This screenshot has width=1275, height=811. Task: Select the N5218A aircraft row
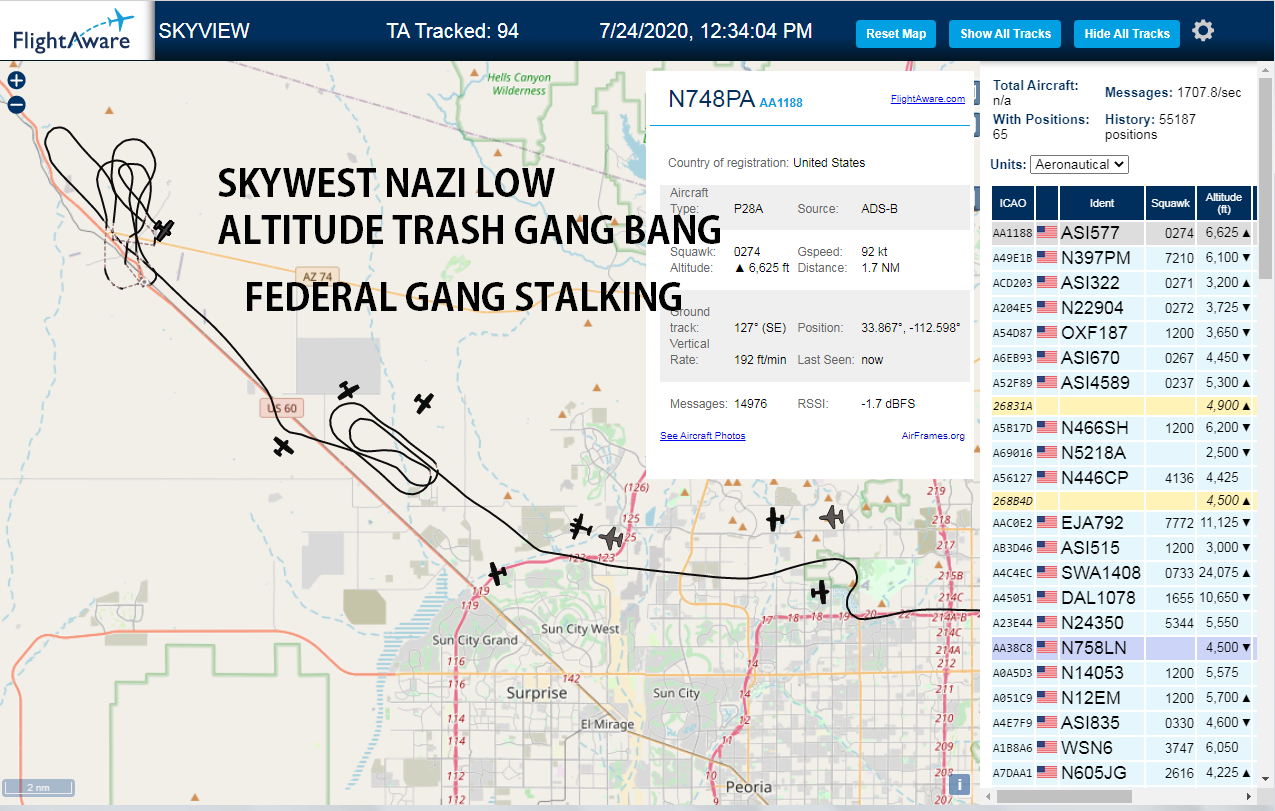[x=1122, y=453]
